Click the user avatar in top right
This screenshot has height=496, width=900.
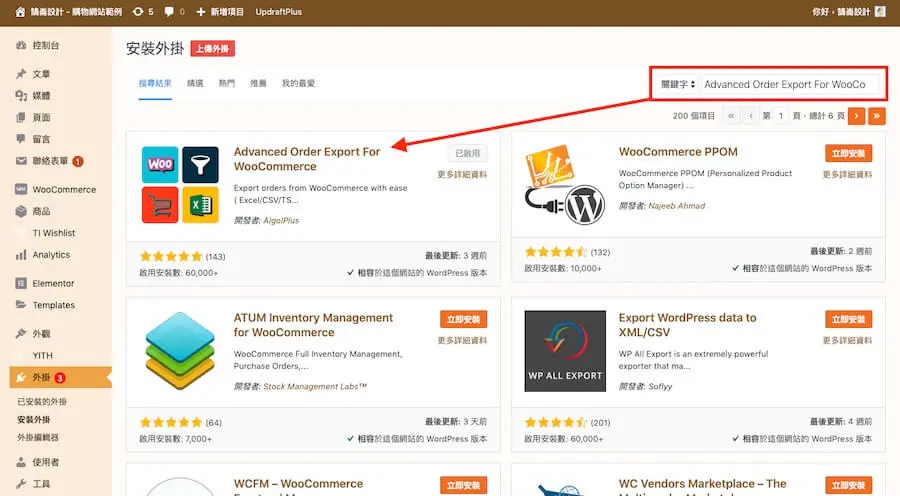[x=880, y=11]
